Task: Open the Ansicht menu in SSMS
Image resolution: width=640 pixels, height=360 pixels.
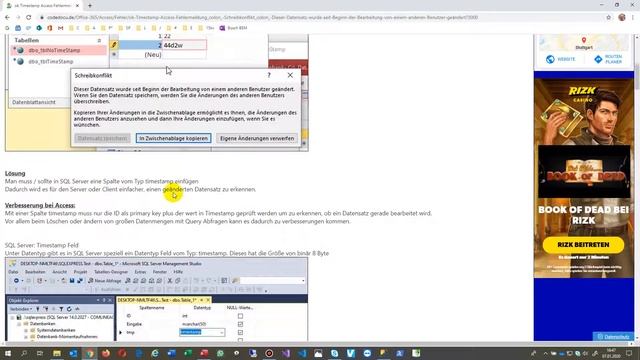Action: coord(59,272)
